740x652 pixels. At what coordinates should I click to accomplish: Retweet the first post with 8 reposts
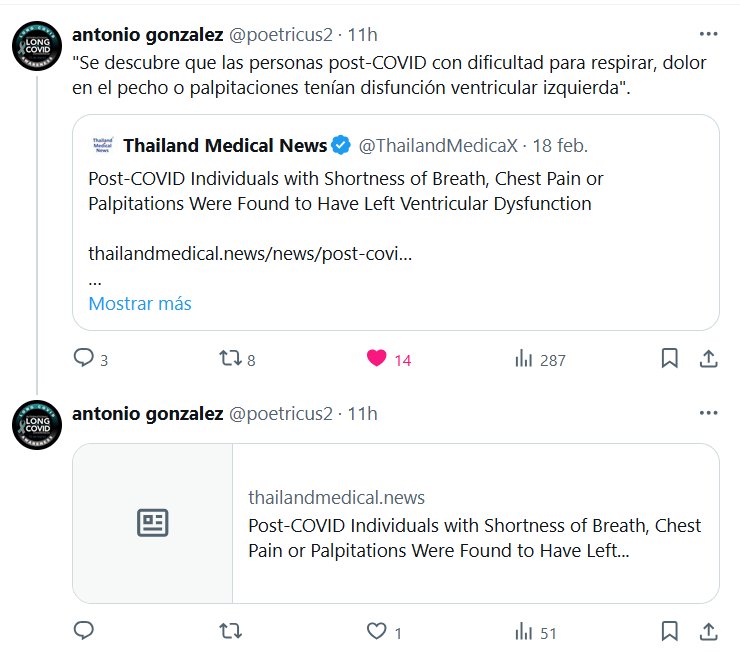230,358
